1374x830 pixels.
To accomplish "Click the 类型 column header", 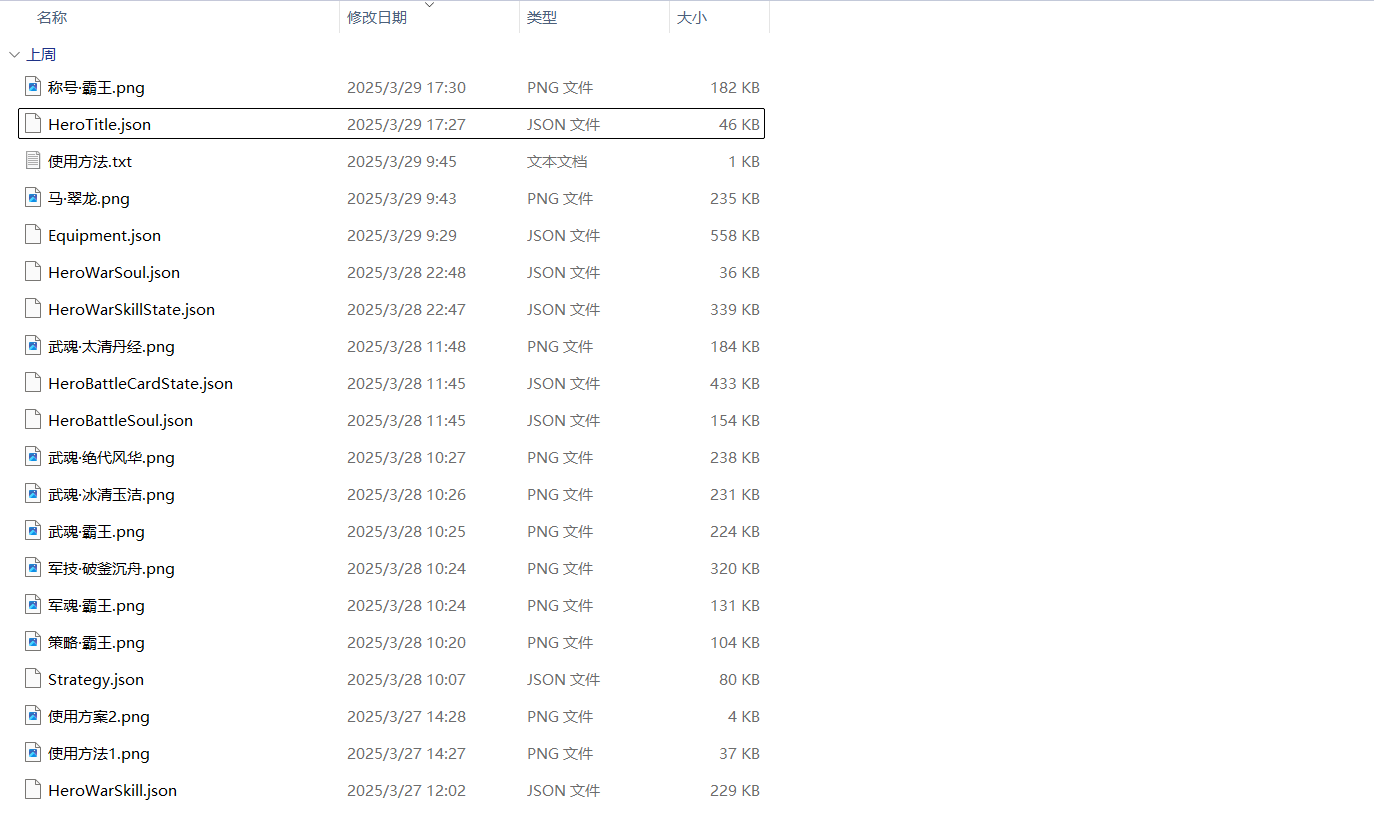I will (542, 18).
